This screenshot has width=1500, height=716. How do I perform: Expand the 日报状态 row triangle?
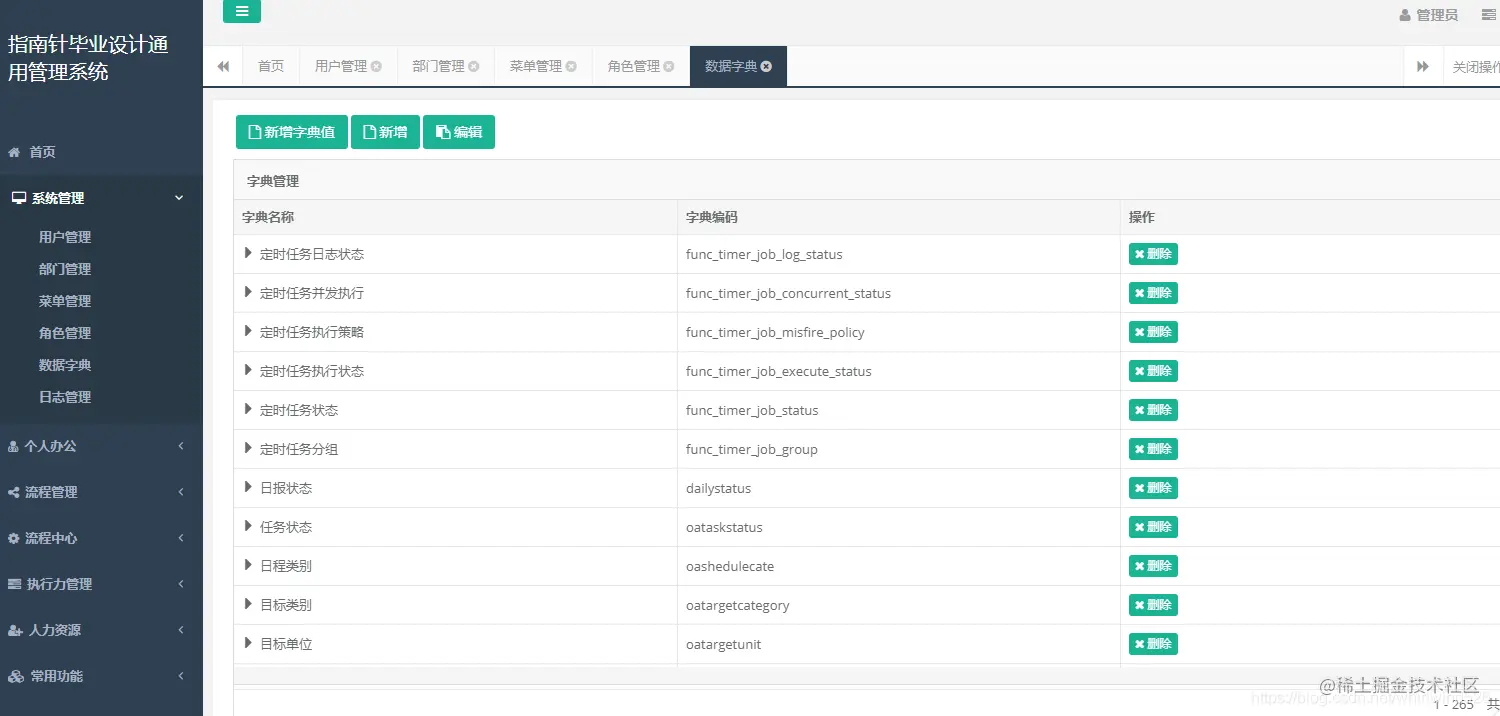248,487
